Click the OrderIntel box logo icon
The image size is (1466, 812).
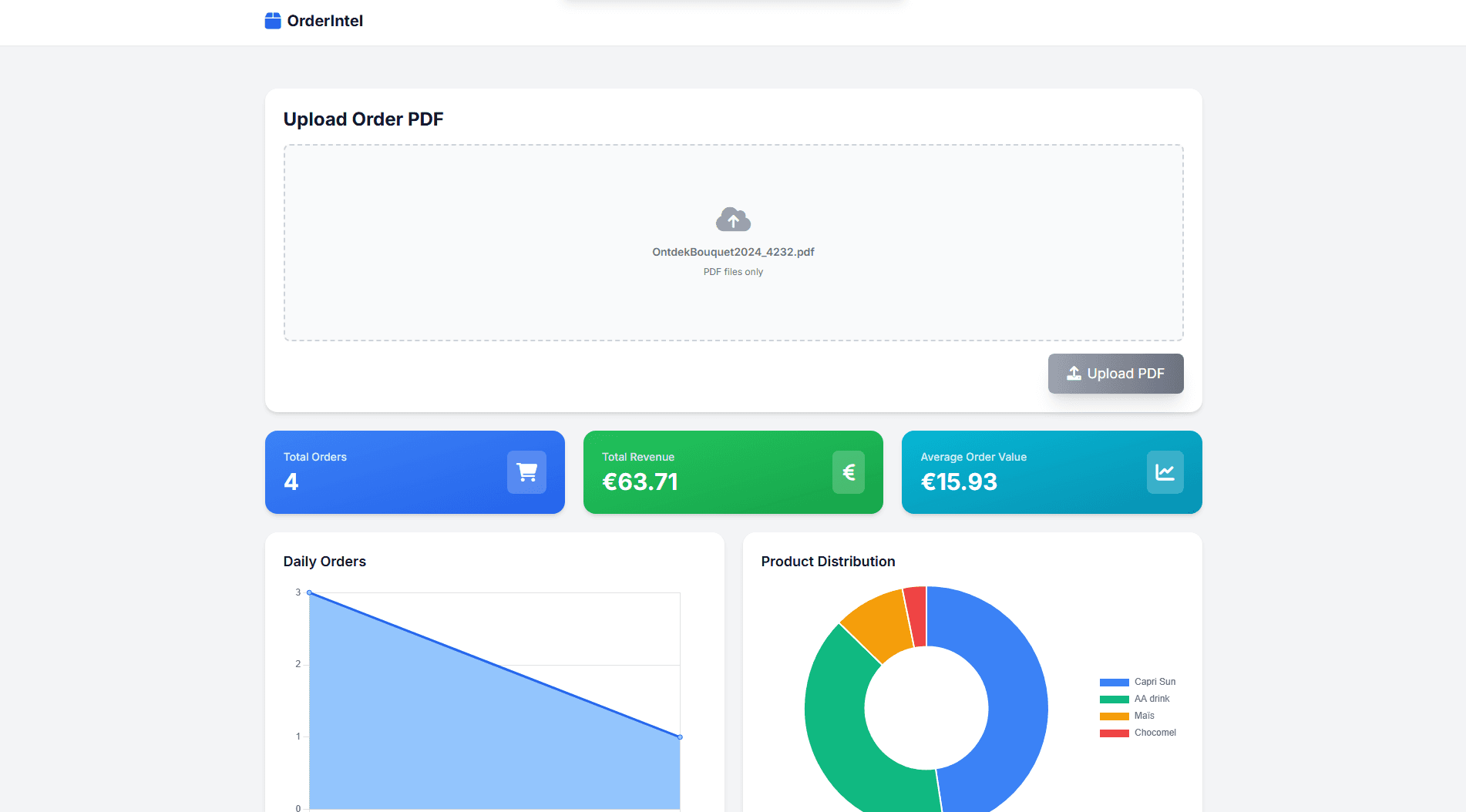pyautogui.click(x=273, y=21)
